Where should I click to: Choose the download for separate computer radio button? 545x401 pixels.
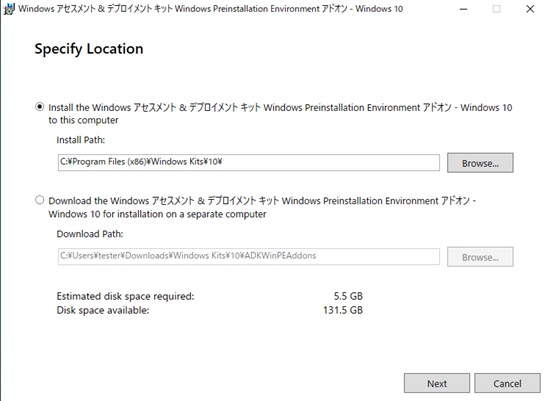[40, 200]
